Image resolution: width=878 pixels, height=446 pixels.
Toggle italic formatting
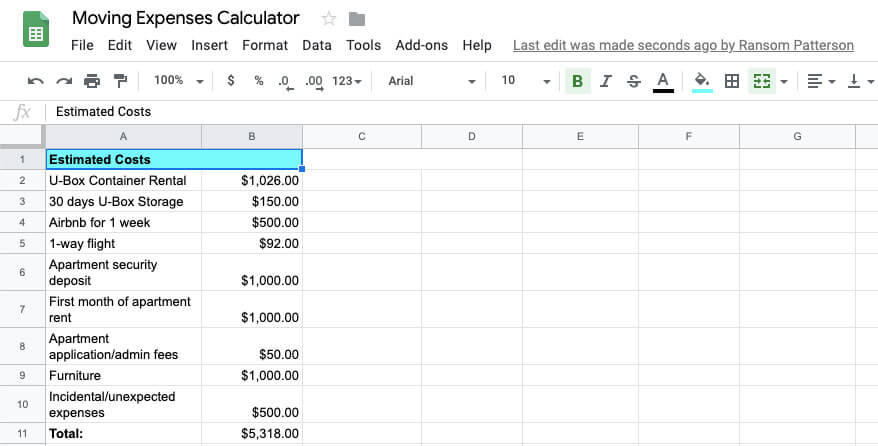(x=605, y=82)
